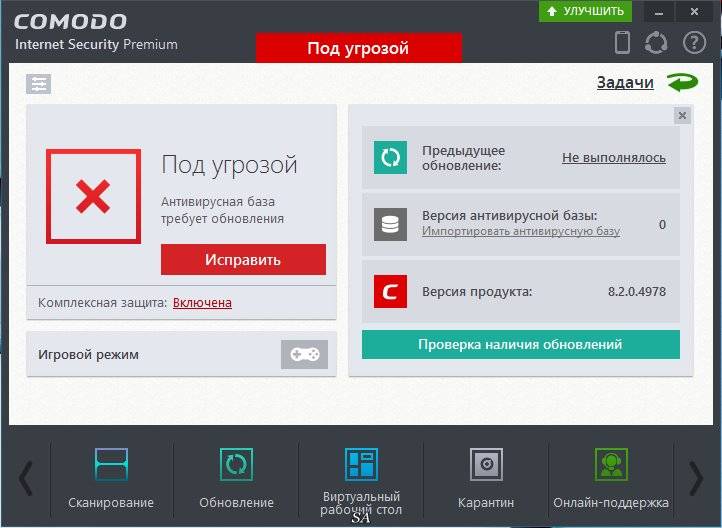This screenshot has width=722, height=528.
Task: Navigate right with the bottom bar arrow
Action: coord(696,478)
